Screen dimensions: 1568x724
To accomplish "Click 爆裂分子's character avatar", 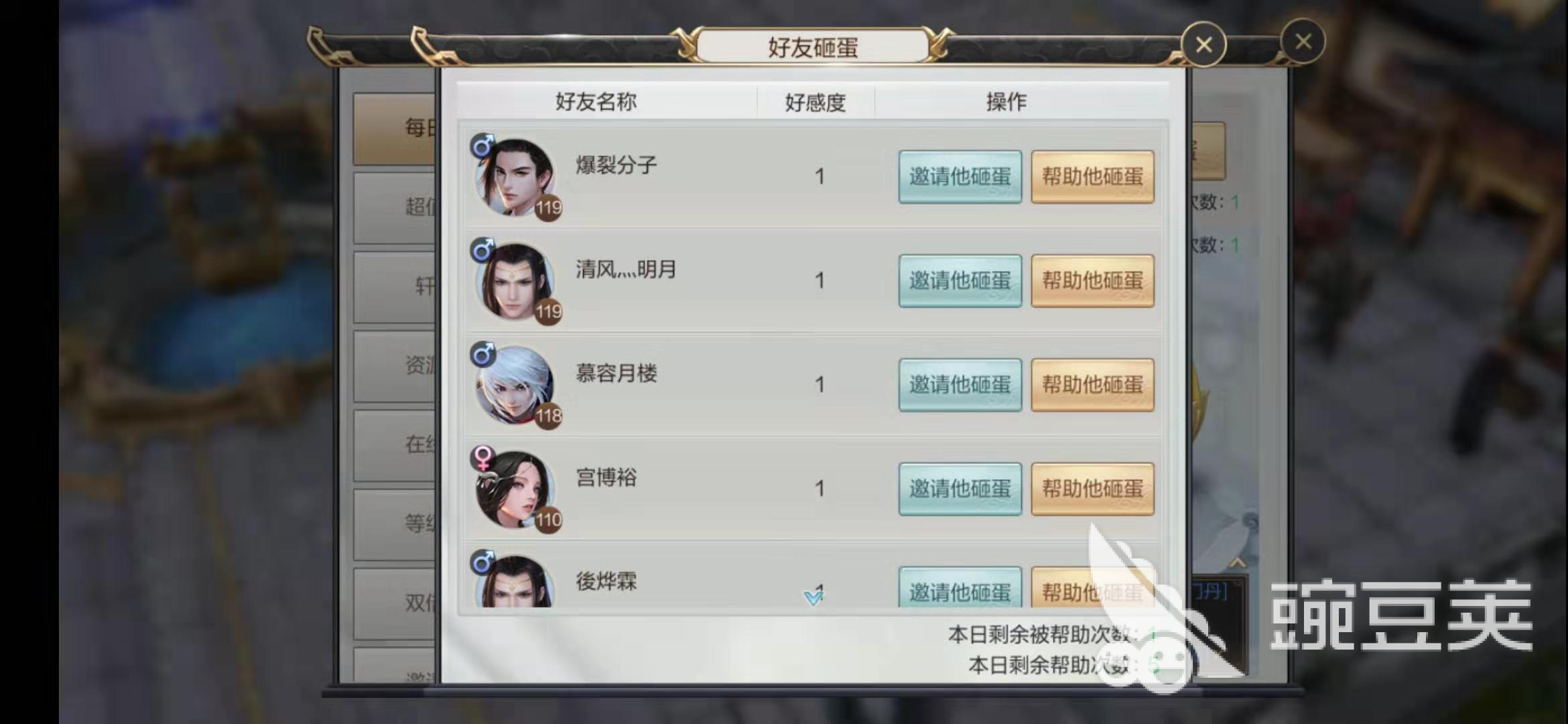I will 515,177.
